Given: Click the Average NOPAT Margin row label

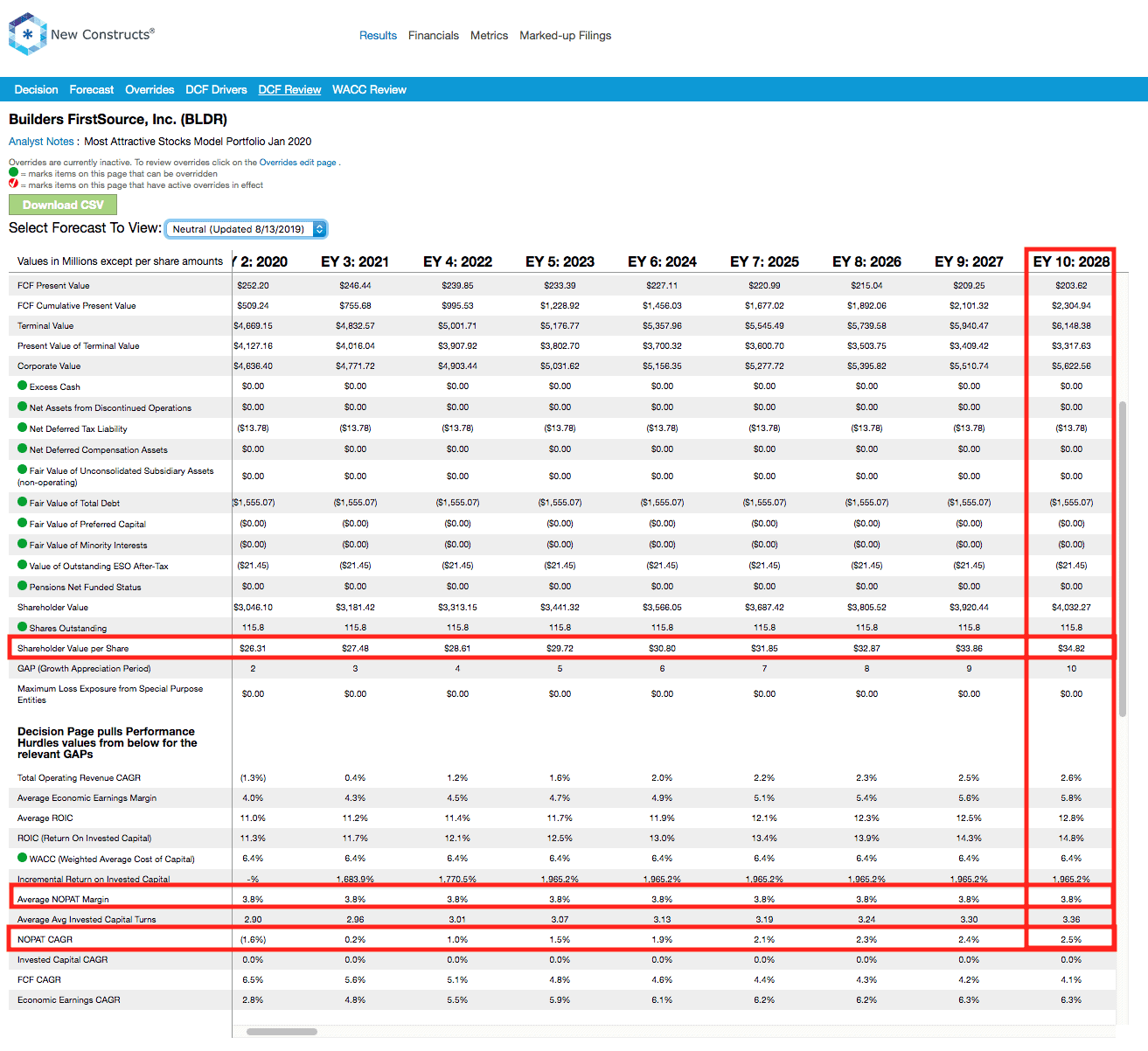Looking at the screenshot, I should [x=63, y=900].
